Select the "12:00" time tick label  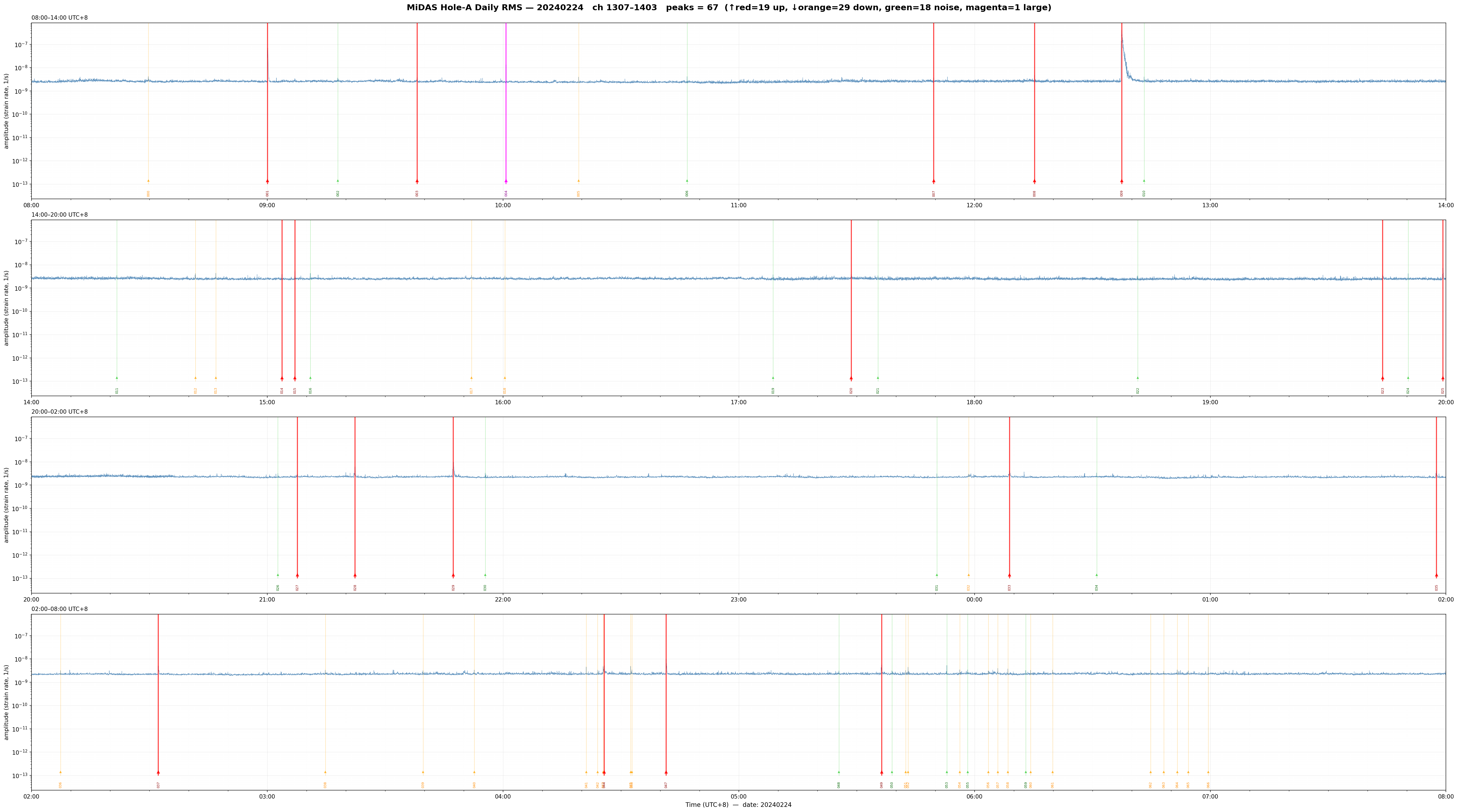point(975,205)
